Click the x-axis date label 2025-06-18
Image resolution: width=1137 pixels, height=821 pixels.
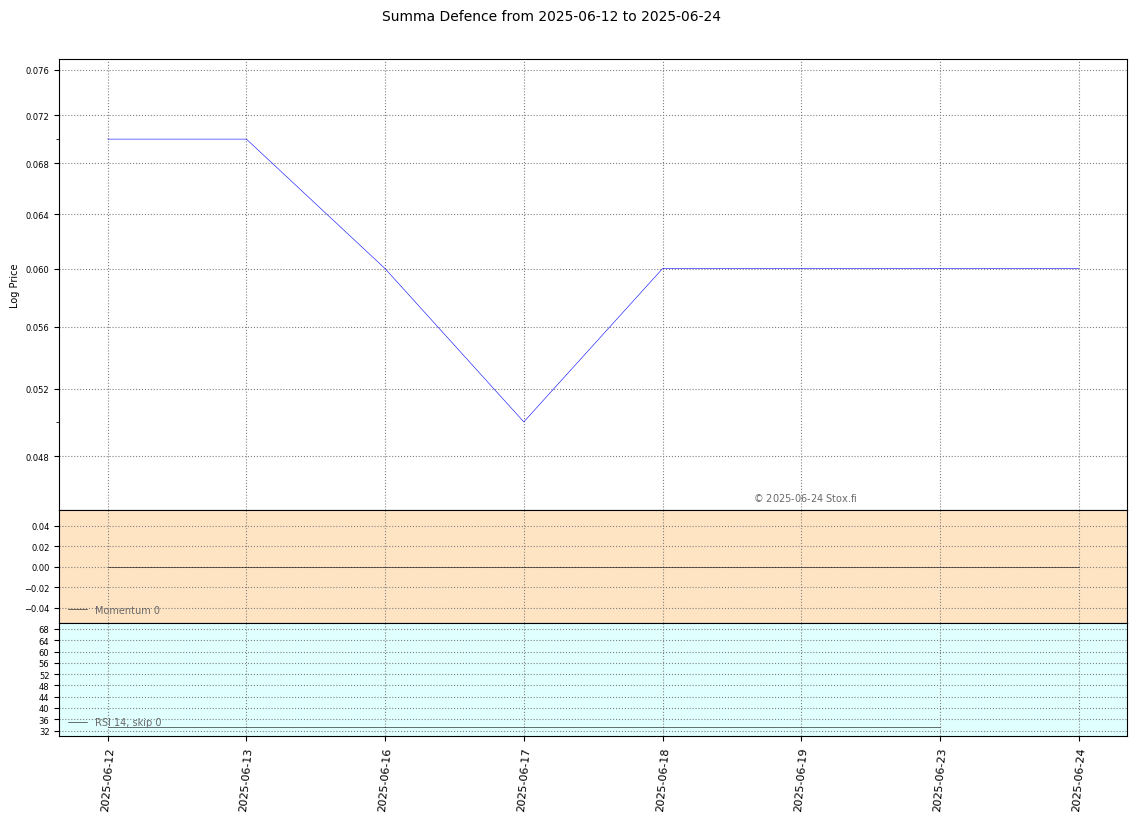(661, 780)
